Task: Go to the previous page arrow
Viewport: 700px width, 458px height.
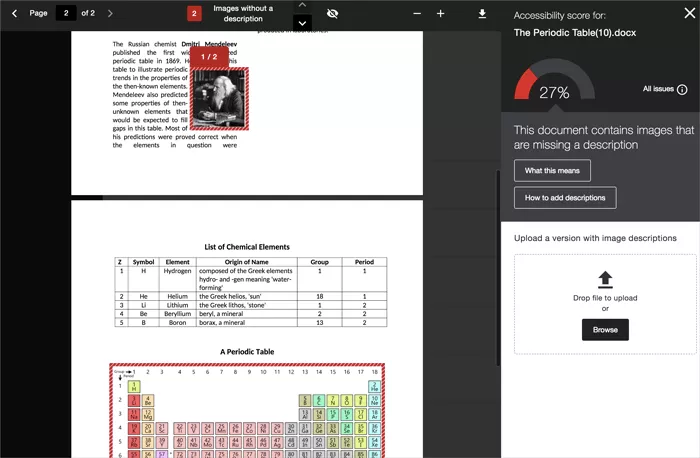Action: (14, 13)
